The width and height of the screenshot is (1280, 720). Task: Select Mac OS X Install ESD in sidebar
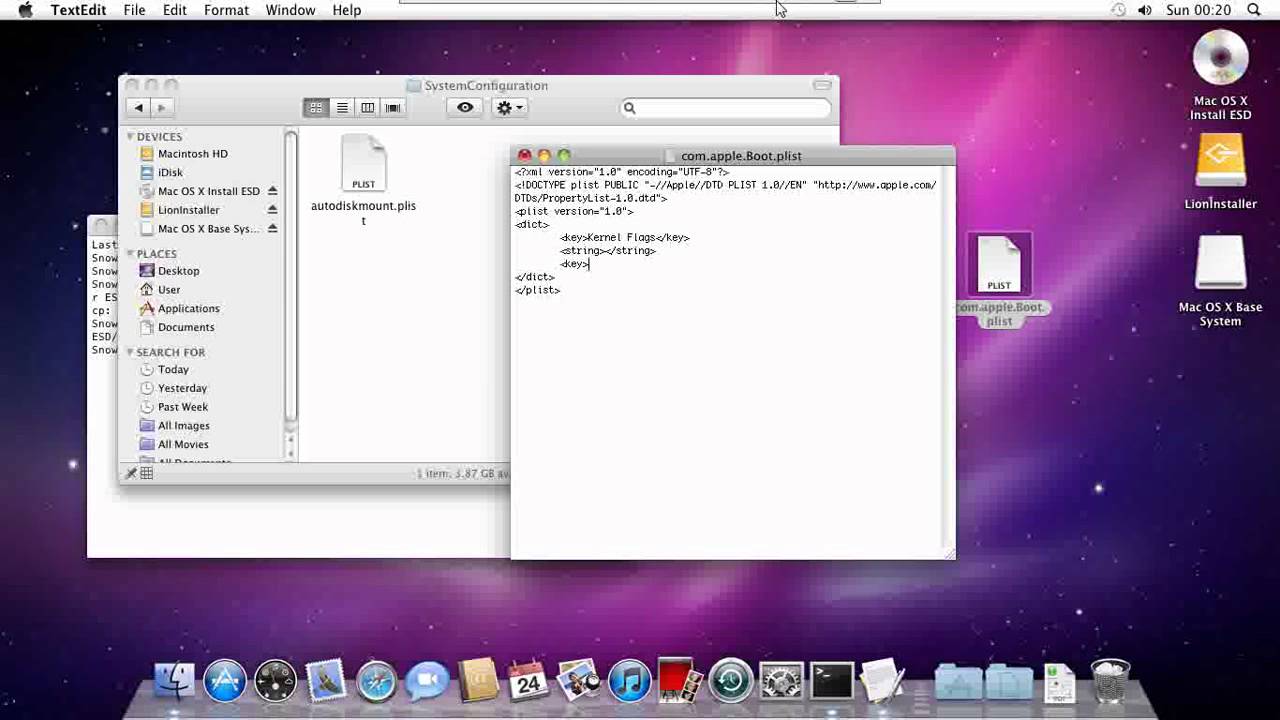209,191
